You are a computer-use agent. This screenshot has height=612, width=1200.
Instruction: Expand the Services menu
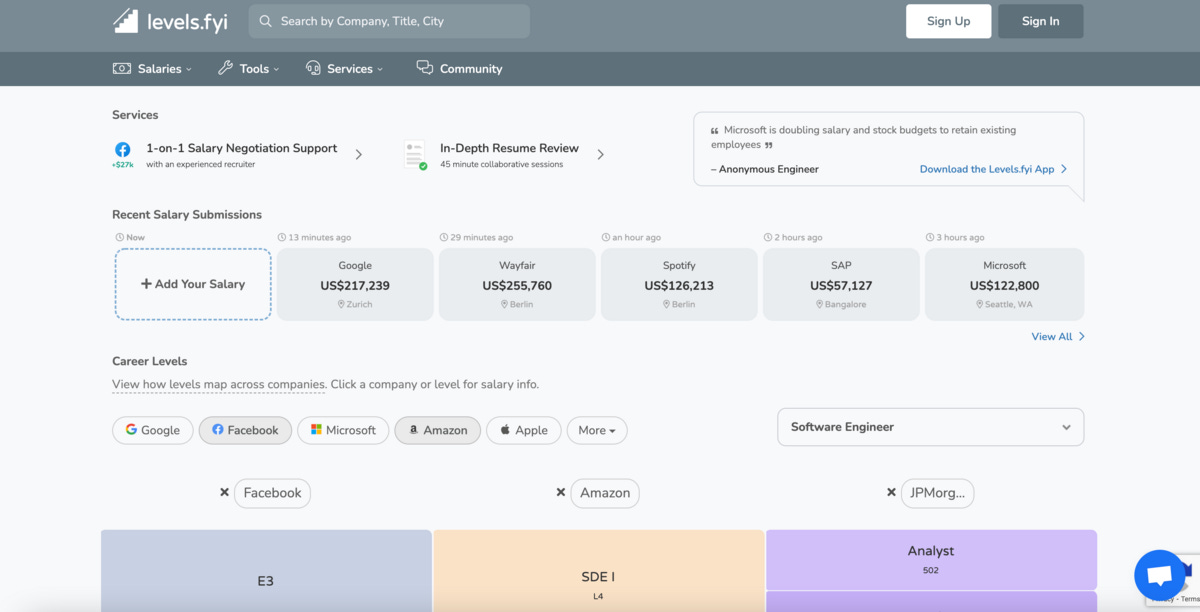coord(345,69)
